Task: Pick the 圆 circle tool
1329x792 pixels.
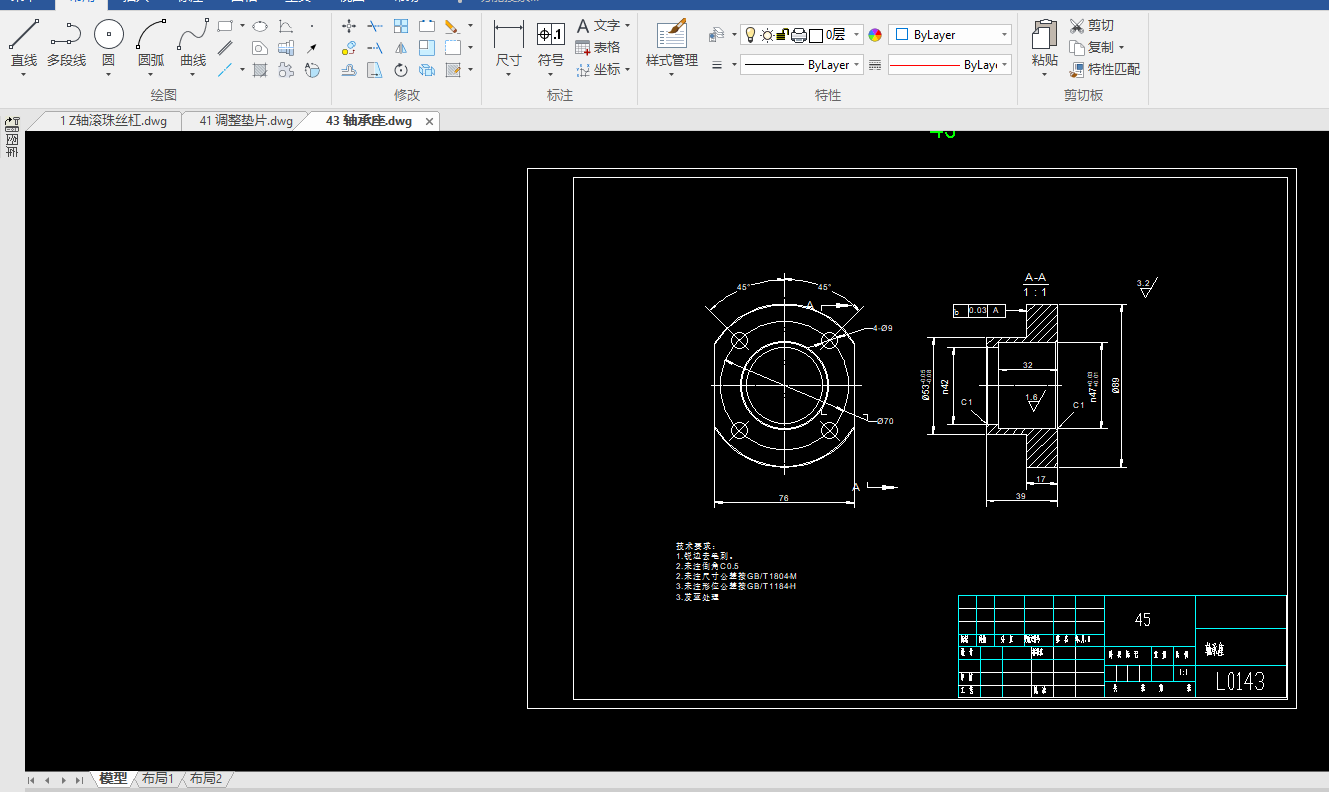Action: [x=109, y=36]
